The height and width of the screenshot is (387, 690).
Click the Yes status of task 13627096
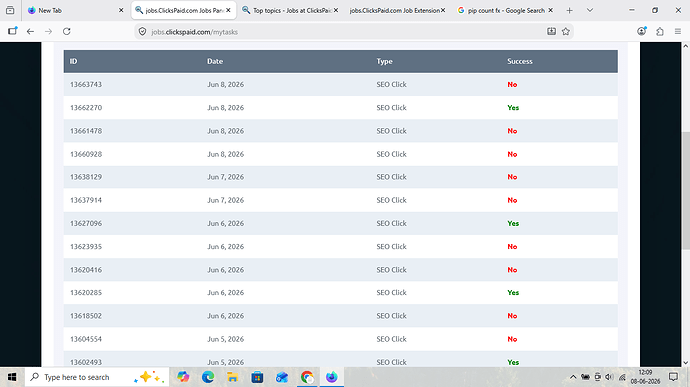click(x=513, y=224)
